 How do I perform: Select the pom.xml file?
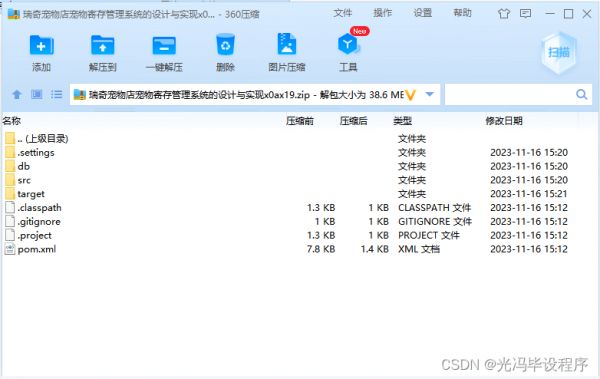[x=291, y=249]
